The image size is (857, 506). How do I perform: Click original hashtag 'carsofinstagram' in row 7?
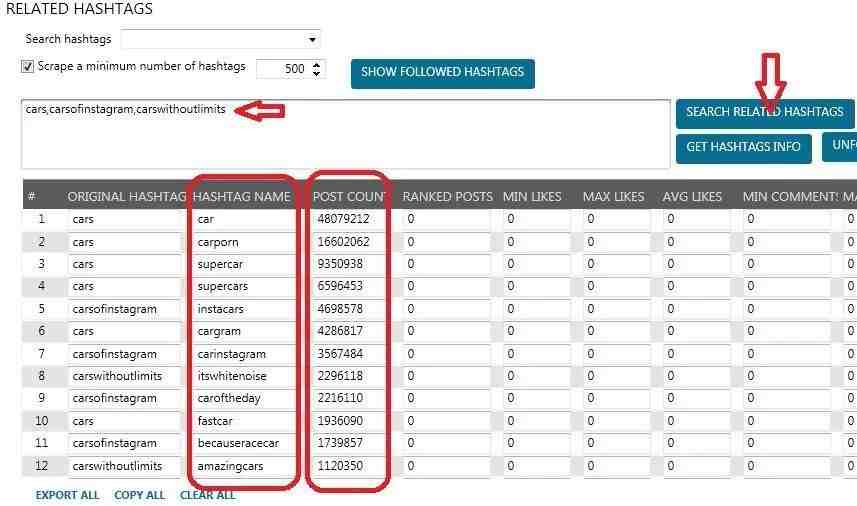point(125,354)
